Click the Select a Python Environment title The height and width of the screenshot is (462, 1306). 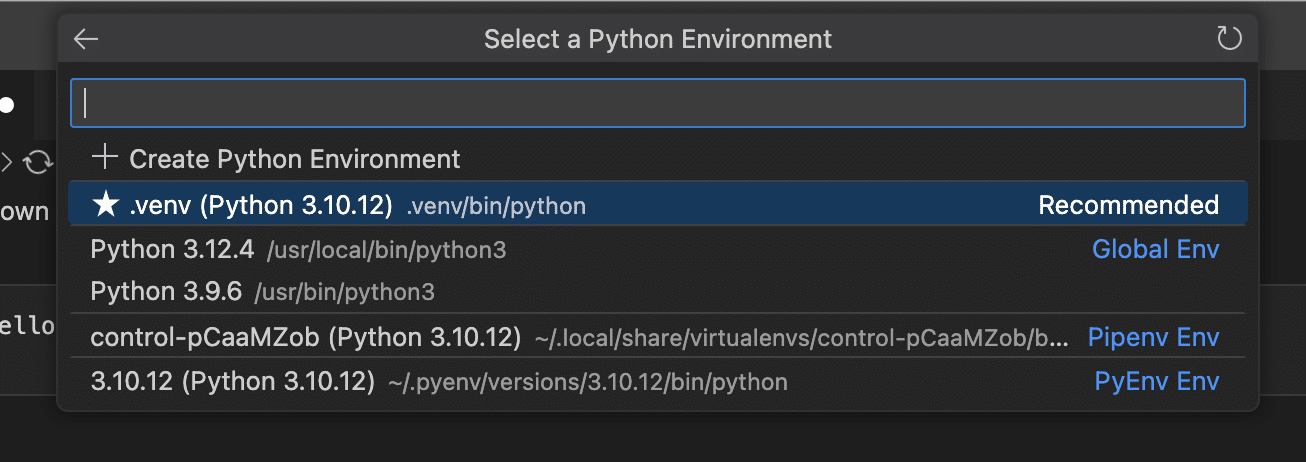pos(657,39)
